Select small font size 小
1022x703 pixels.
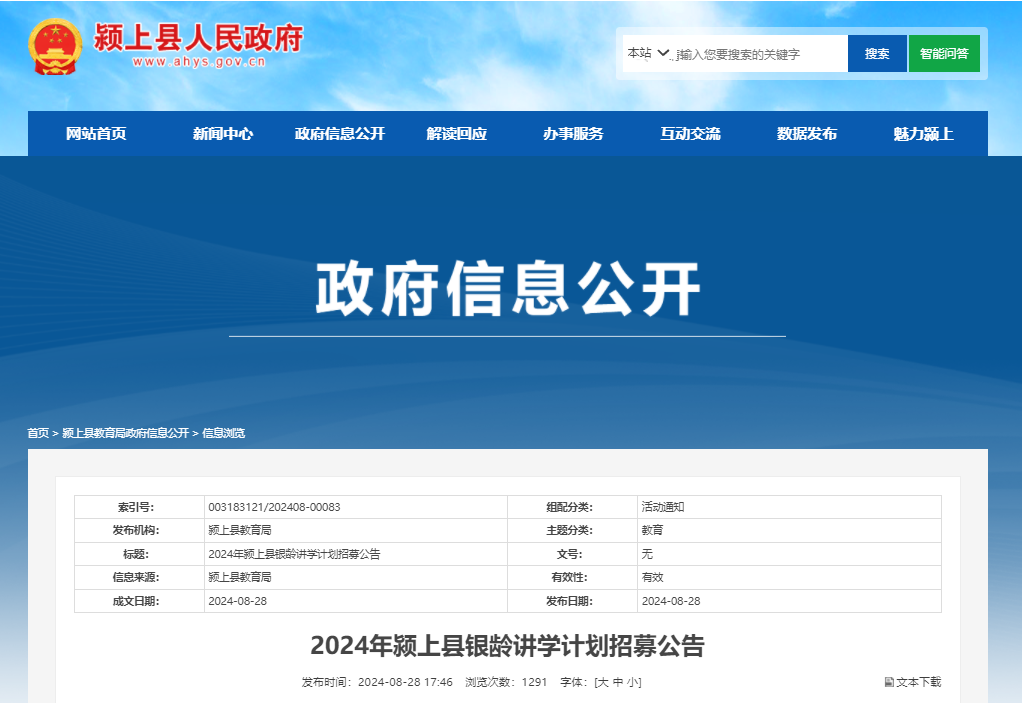tap(632, 682)
